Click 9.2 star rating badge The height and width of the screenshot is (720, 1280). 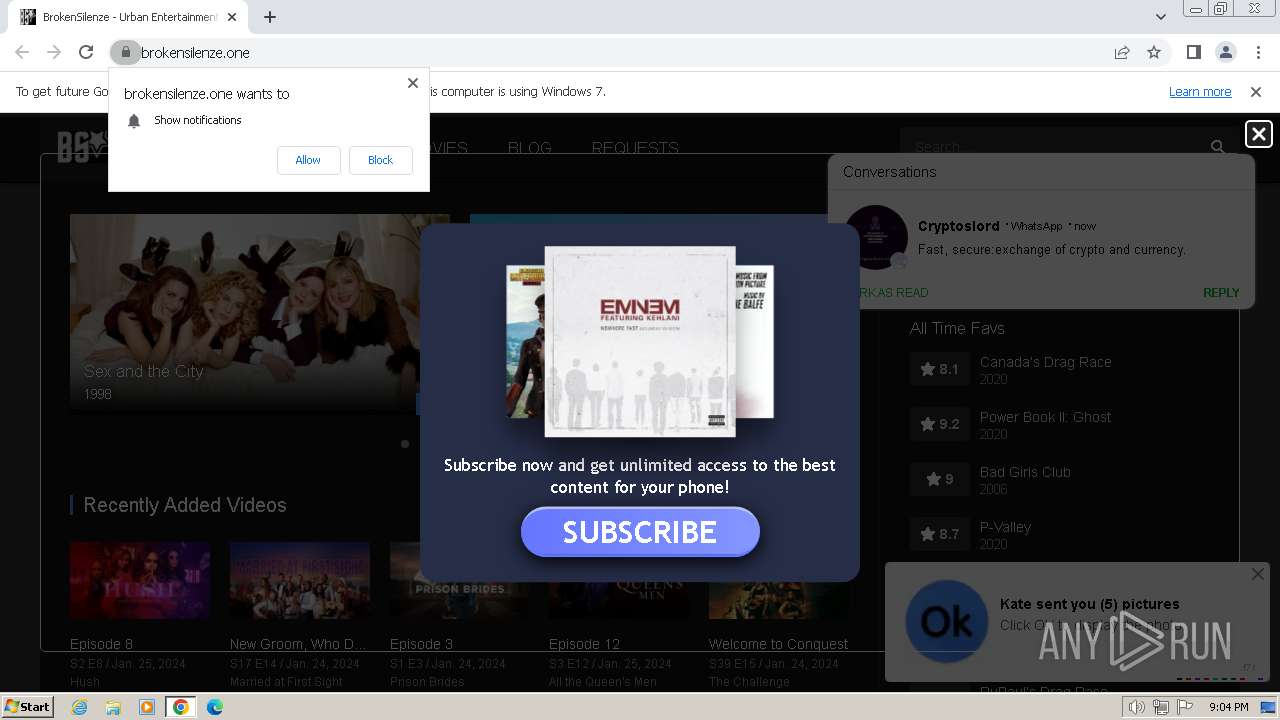(940, 424)
